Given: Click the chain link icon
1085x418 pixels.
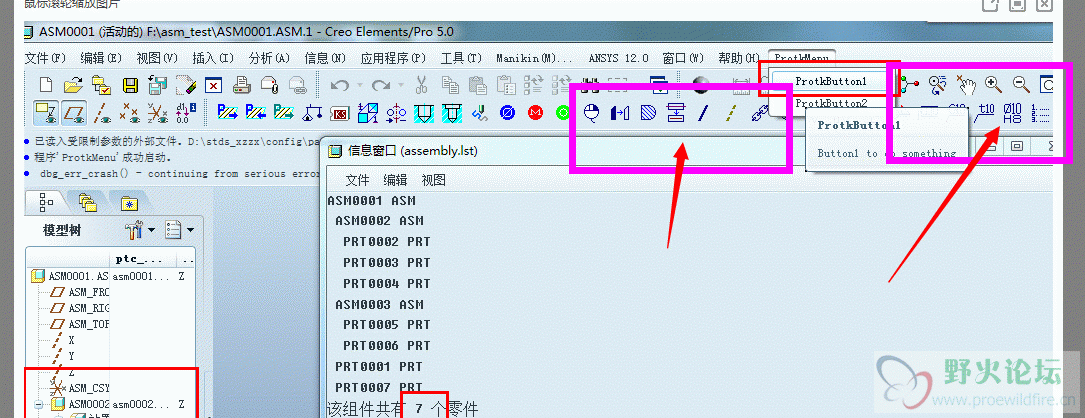Looking at the screenshot, I should (760, 112).
